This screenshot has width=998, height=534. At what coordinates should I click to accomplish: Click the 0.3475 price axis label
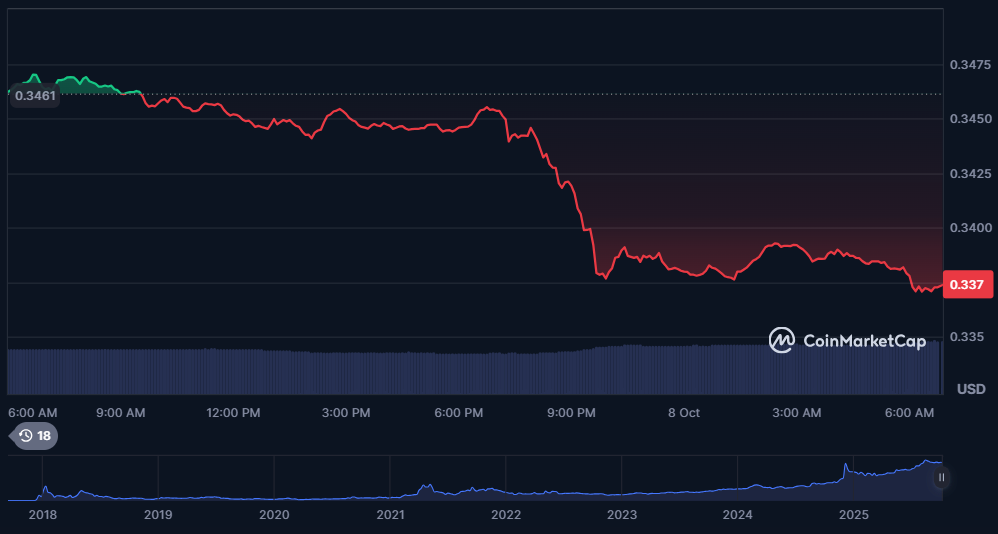click(x=970, y=65)
